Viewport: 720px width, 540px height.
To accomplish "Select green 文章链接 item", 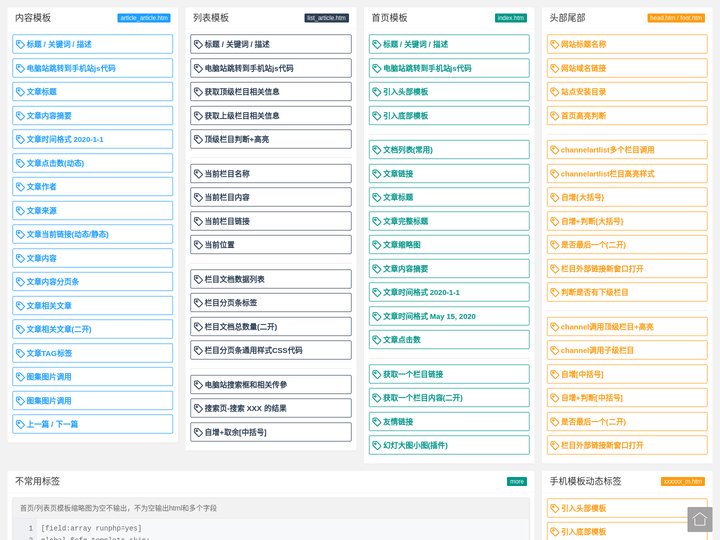I will point(449,174).
